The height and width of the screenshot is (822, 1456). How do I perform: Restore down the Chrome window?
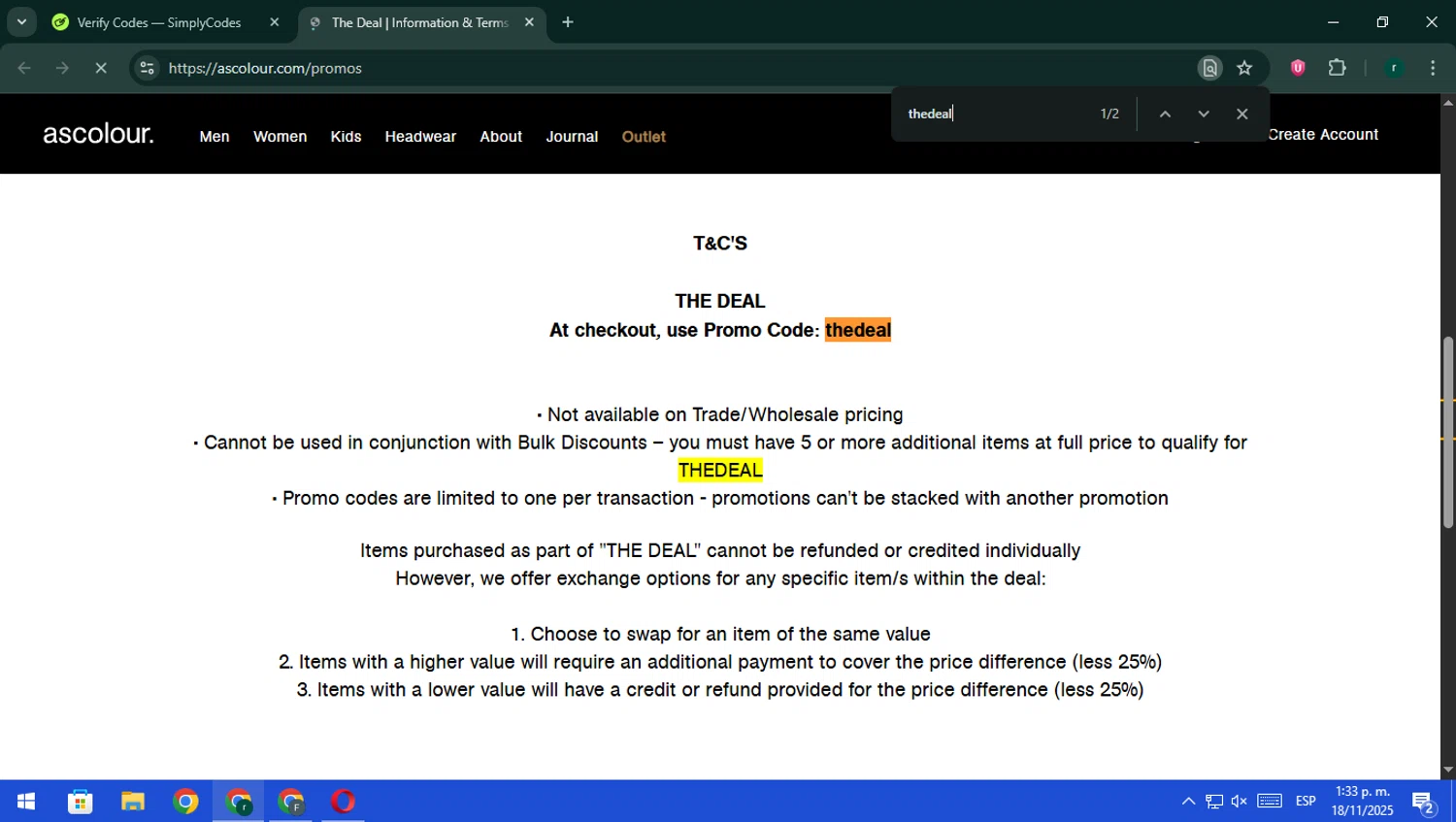tap(1382, 22)
